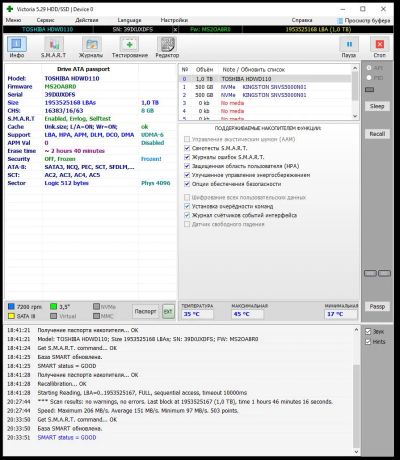Click the UDMA-6 value
Screen dimensions: 400x460
[152, 135]
